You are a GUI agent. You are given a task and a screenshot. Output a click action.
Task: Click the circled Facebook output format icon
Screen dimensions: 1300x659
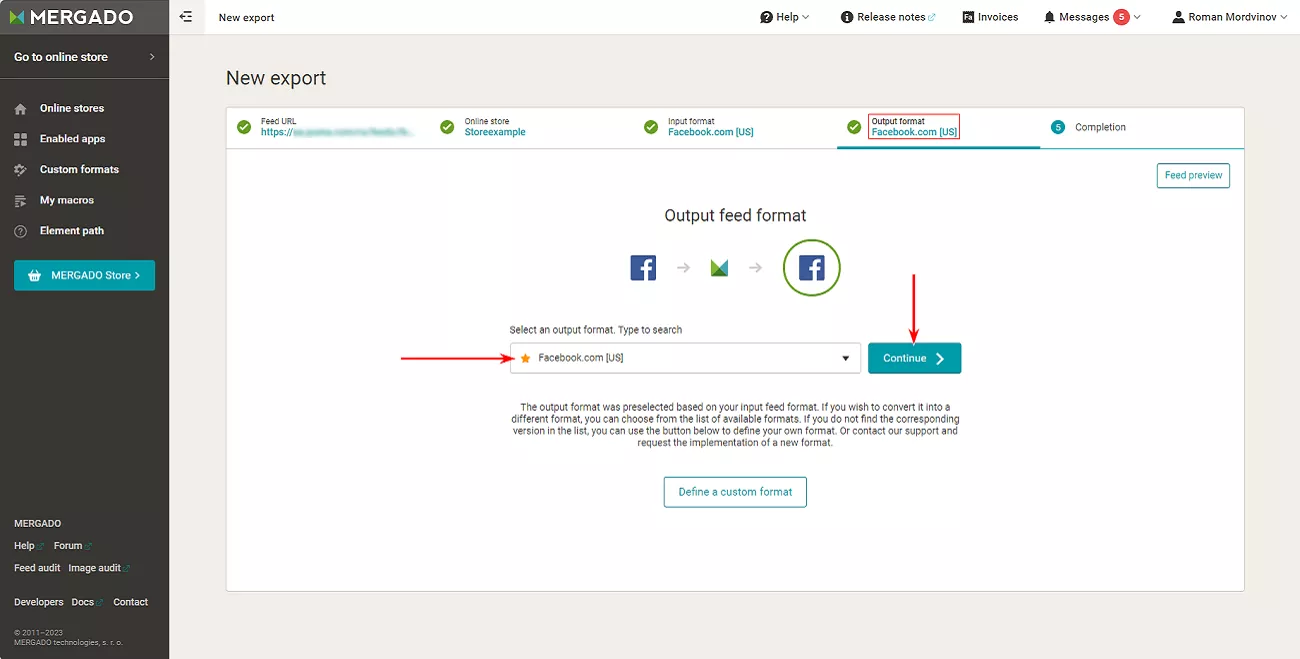(812, 268)
